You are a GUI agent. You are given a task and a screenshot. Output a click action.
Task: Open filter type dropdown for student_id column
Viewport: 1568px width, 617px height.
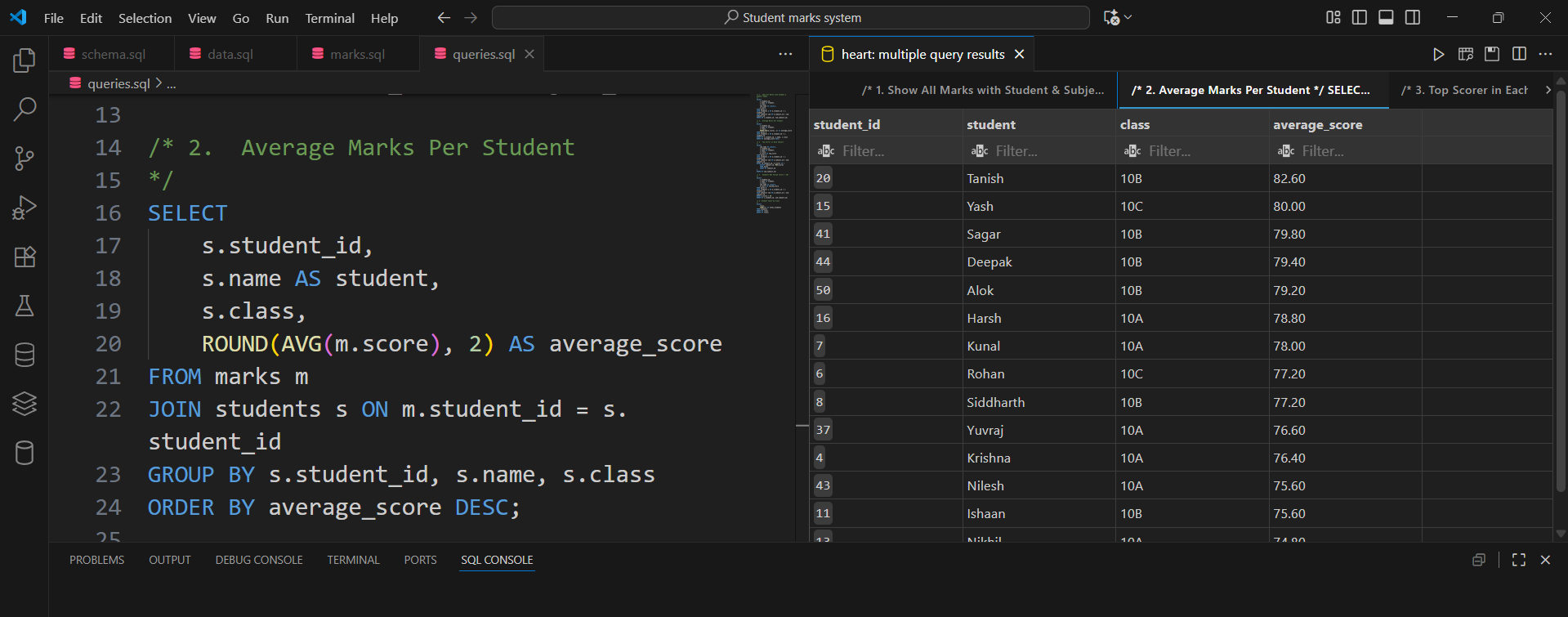826,151
